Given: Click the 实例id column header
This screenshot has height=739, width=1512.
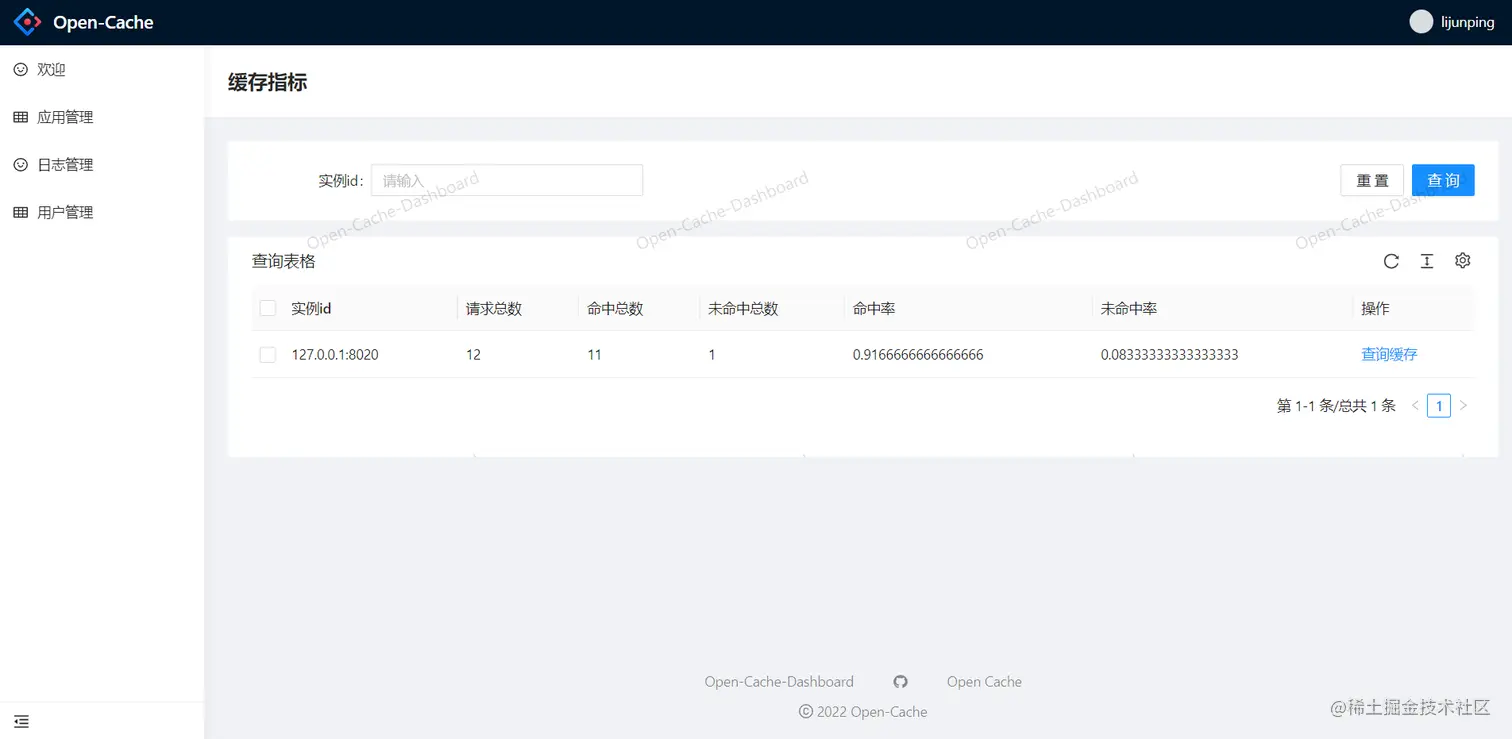Looking at the screenshot, I should 311,308.
